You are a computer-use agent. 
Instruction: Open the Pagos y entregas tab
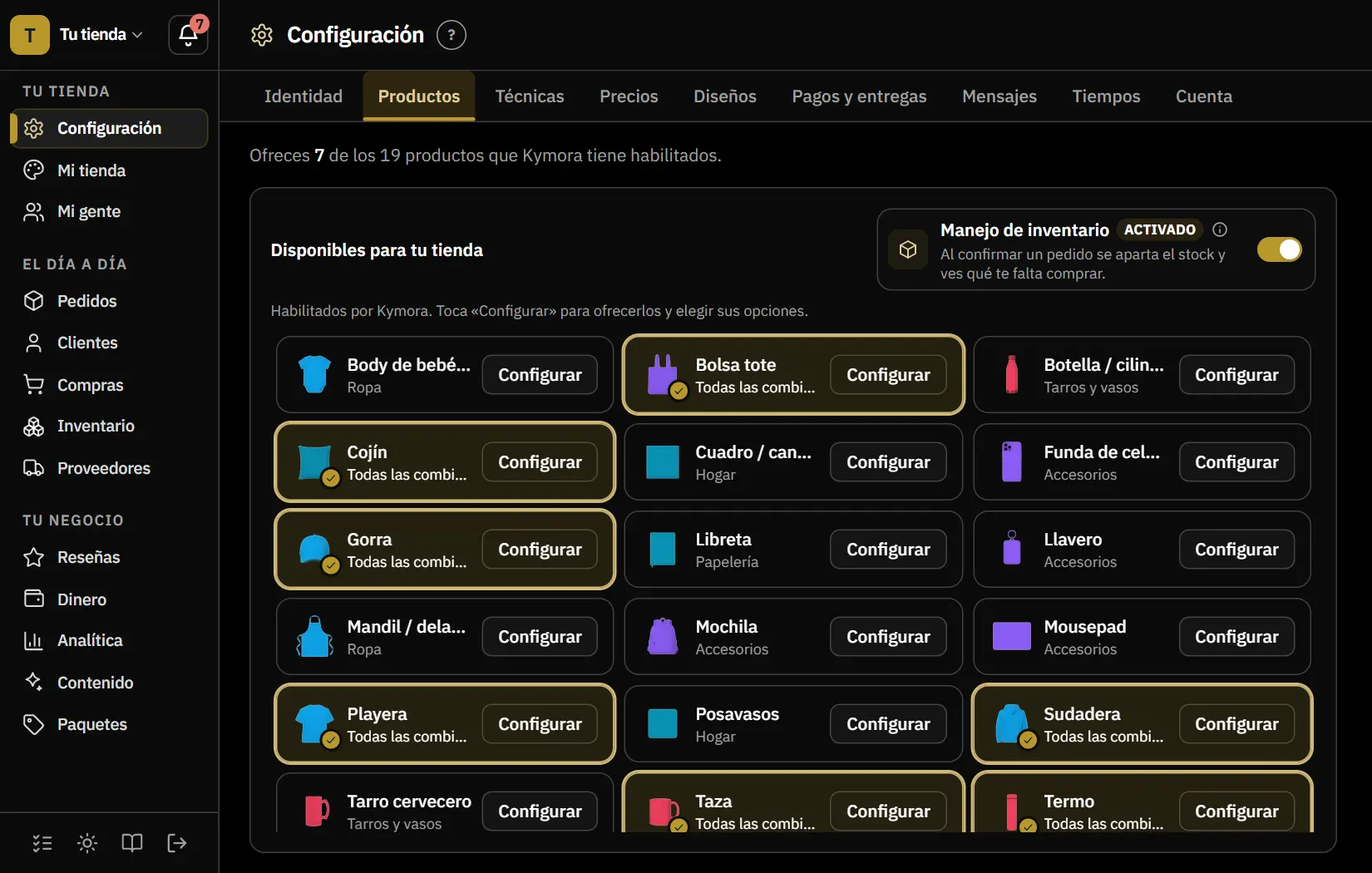pos(859,96)
